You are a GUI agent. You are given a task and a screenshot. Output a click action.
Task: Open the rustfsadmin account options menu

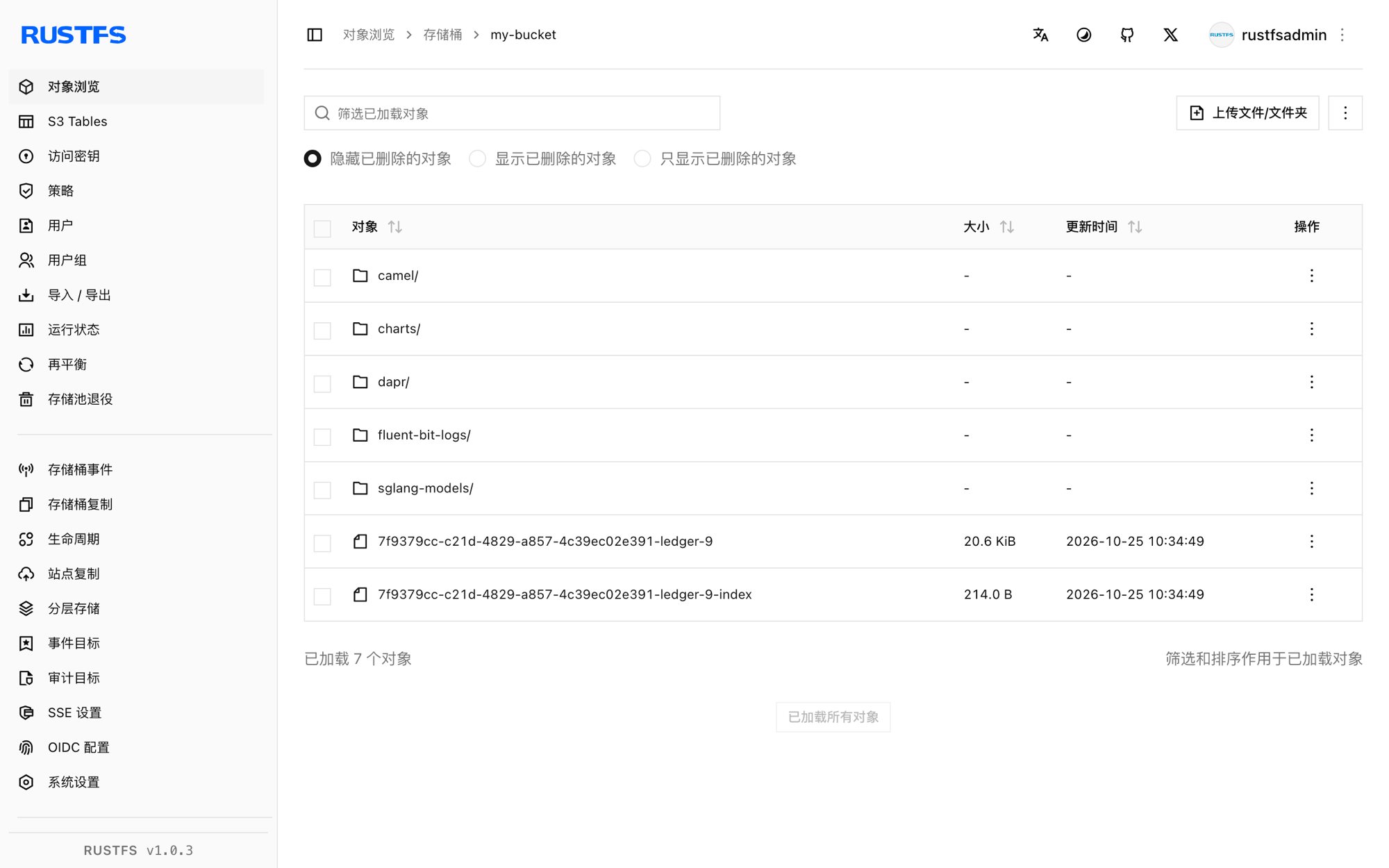[1342, 35]
